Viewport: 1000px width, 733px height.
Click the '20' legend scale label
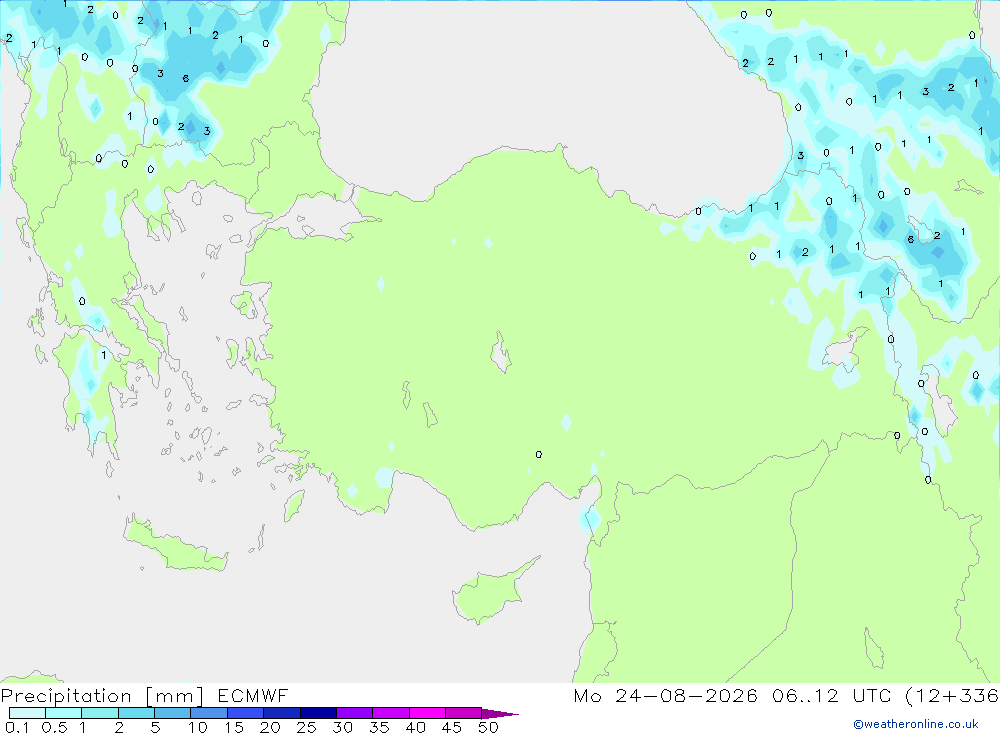270,727
